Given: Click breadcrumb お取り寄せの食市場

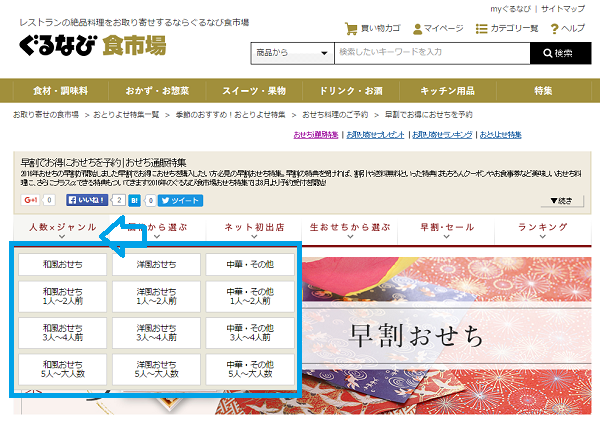Looking at the screenshot, I should 46,114.
